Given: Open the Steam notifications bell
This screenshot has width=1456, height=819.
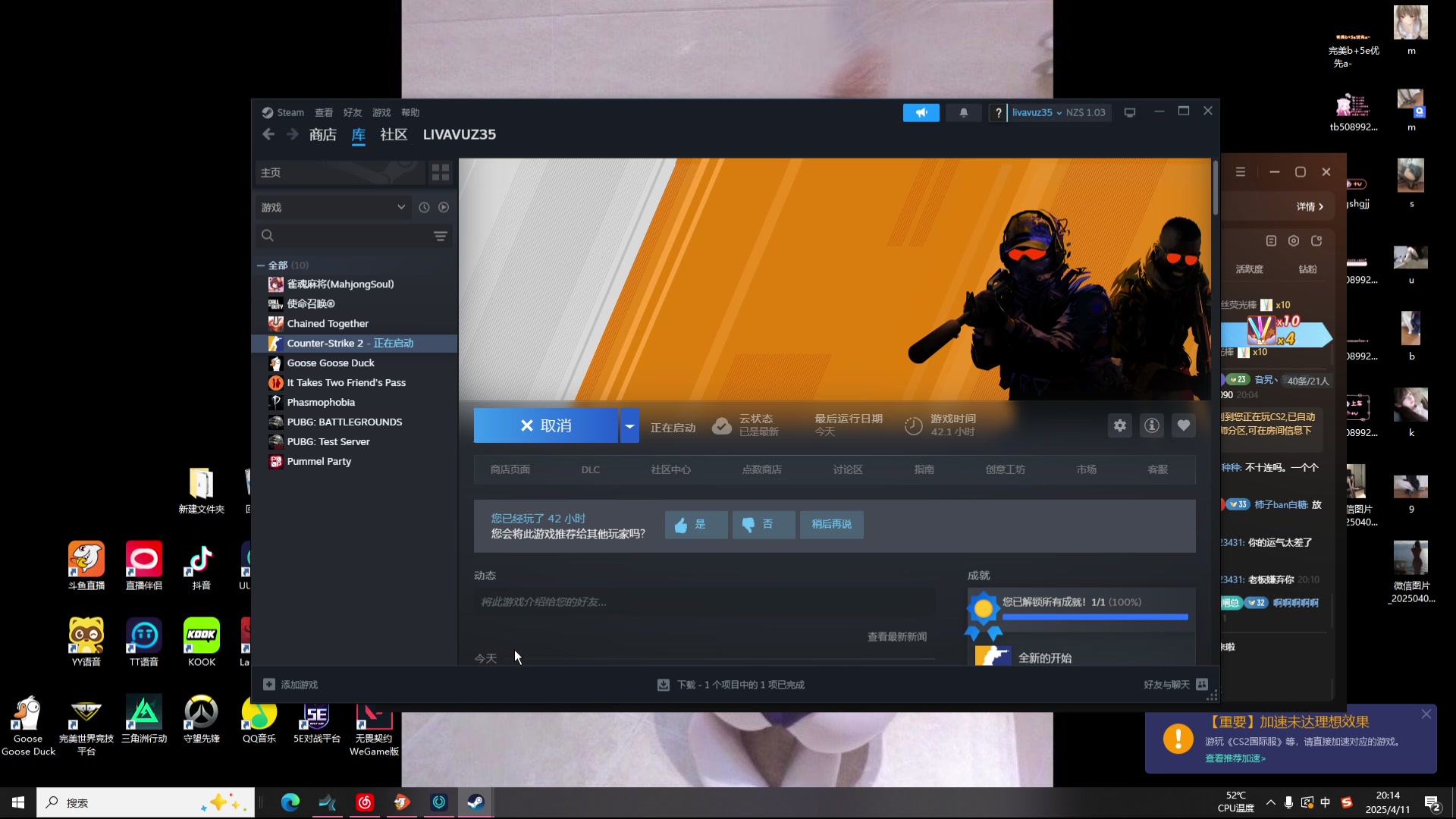Looking at the screenshot, I should click(x=964, y=112).
